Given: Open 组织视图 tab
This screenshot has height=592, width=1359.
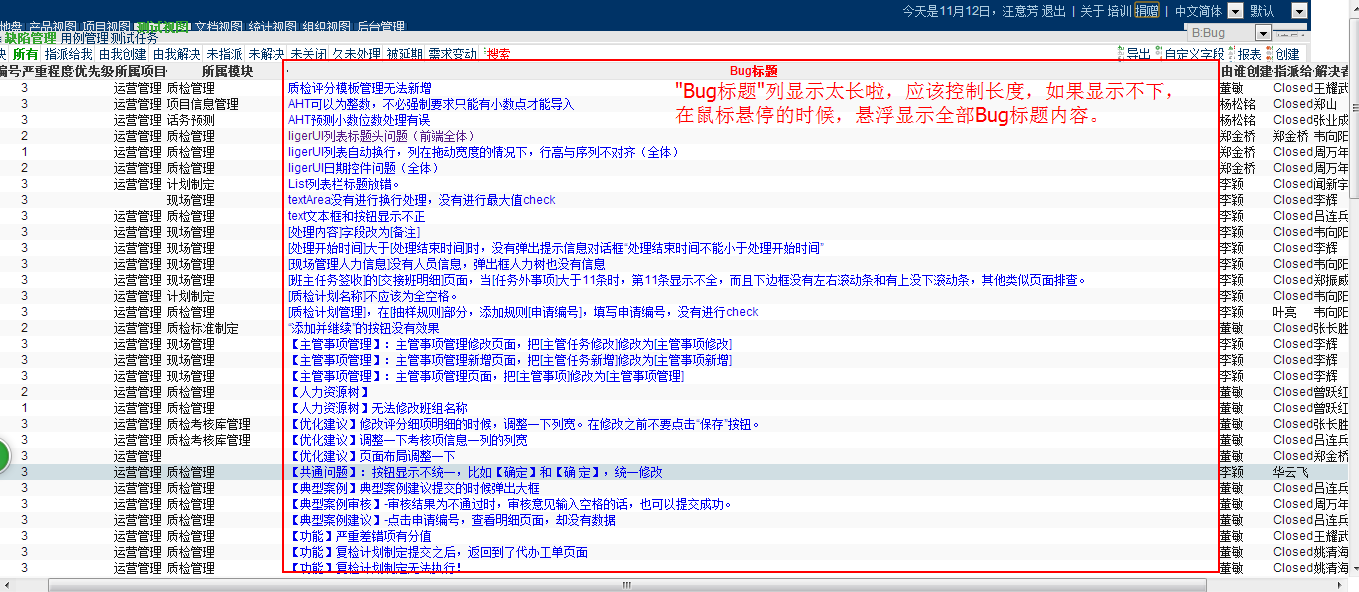Looking at the screenshot, I should click(x=326, y=27).
